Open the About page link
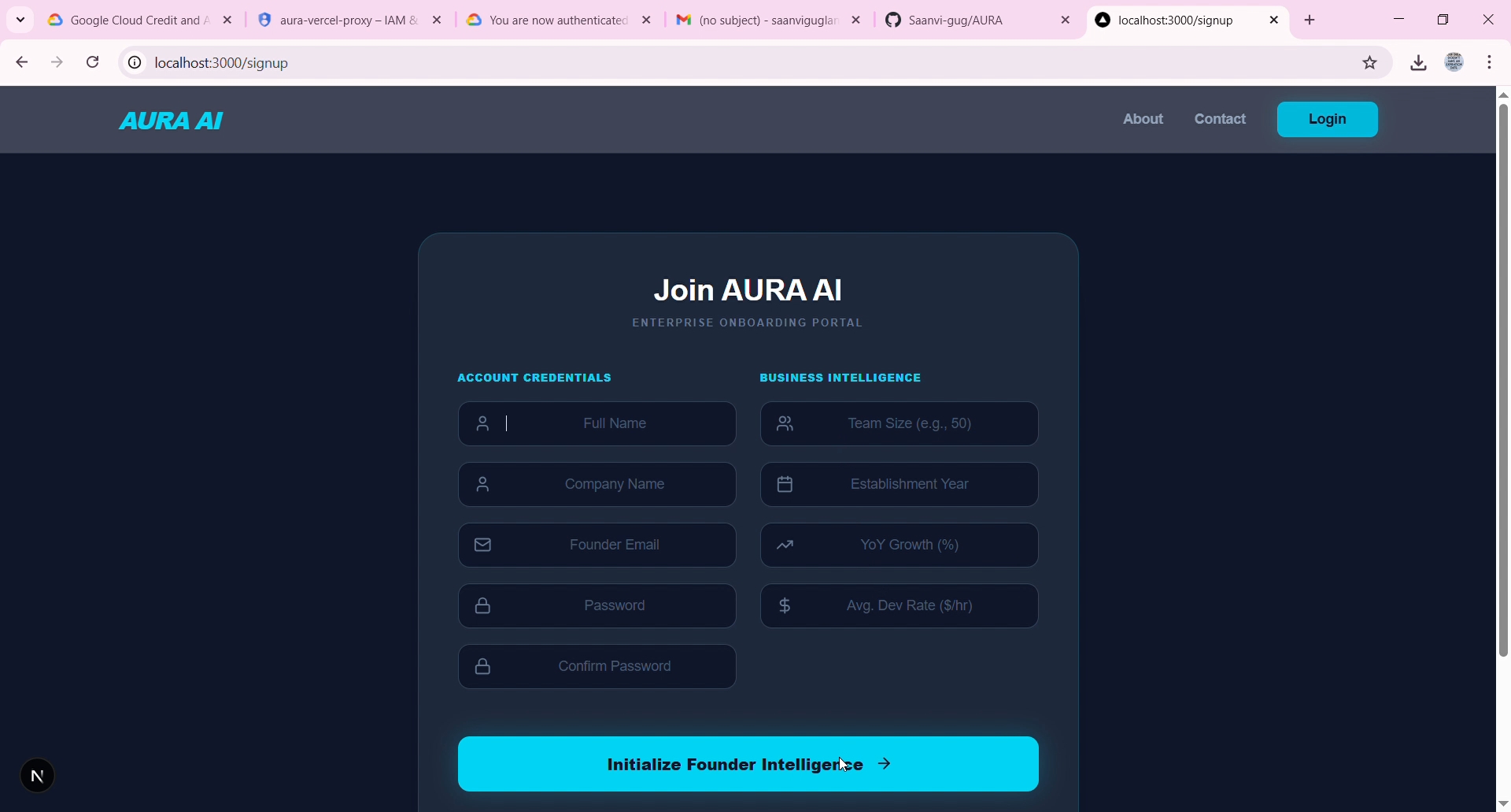1511x812 pixels. (x=1143, y=120)
